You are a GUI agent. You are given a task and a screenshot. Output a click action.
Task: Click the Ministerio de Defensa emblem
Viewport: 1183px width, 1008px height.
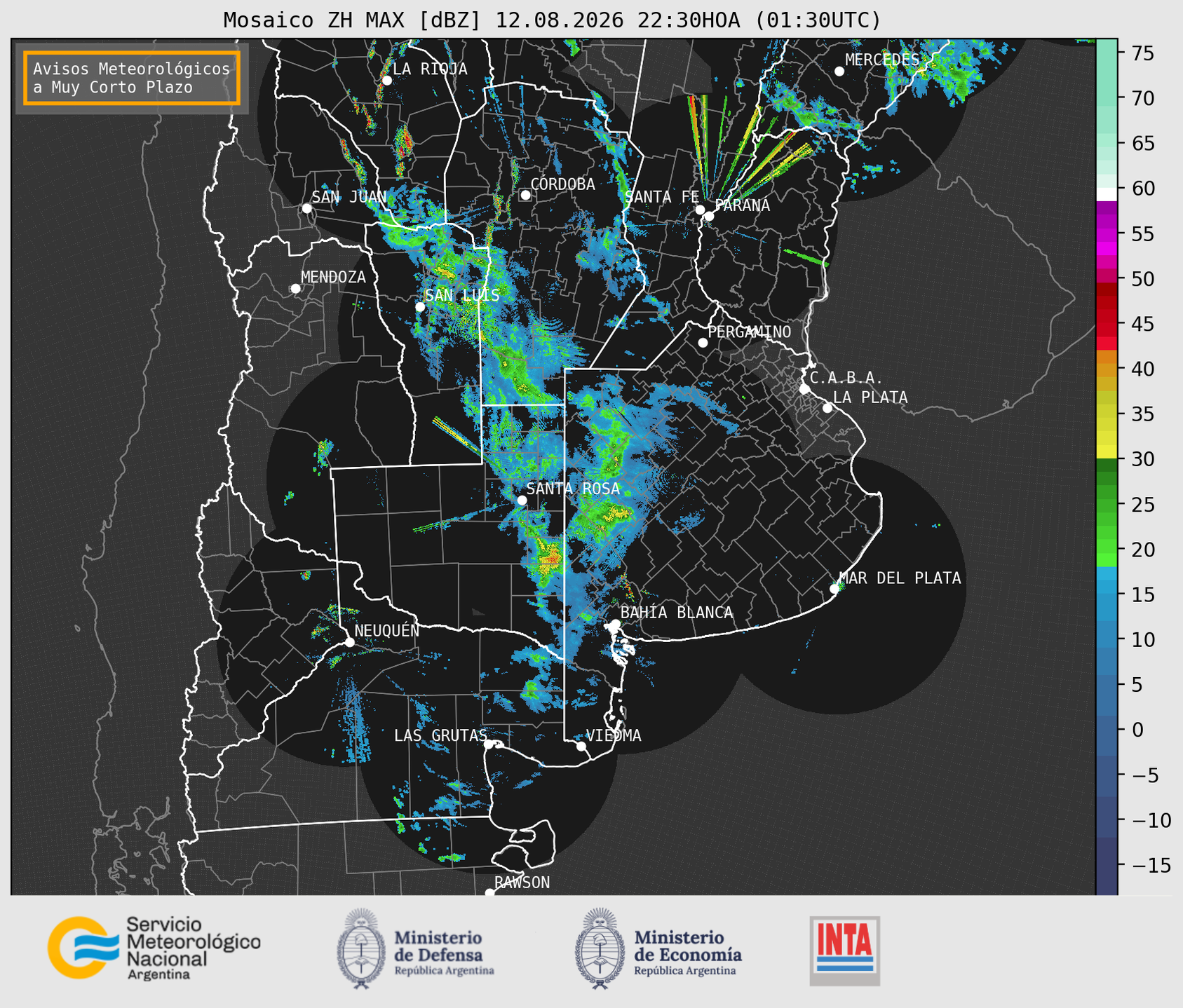click(x=361, y=949)
